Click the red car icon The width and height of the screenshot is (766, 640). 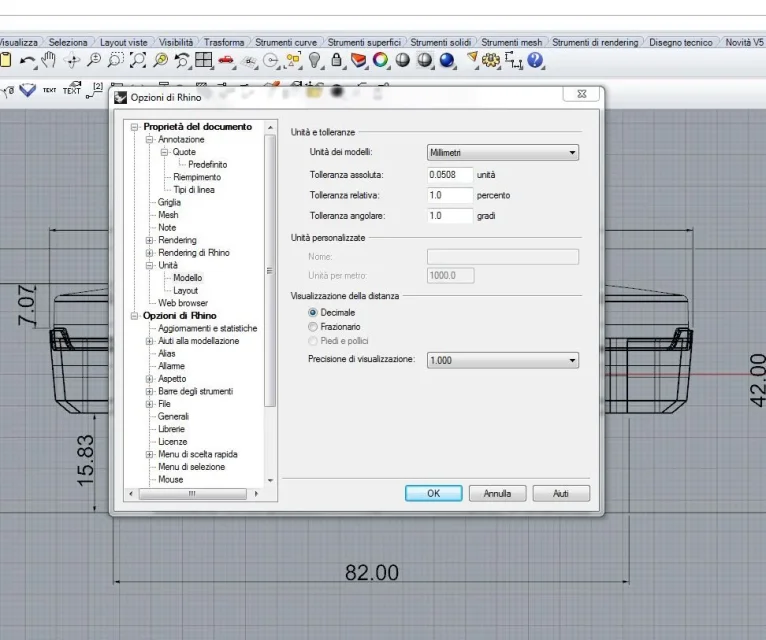tap(226, 61)
